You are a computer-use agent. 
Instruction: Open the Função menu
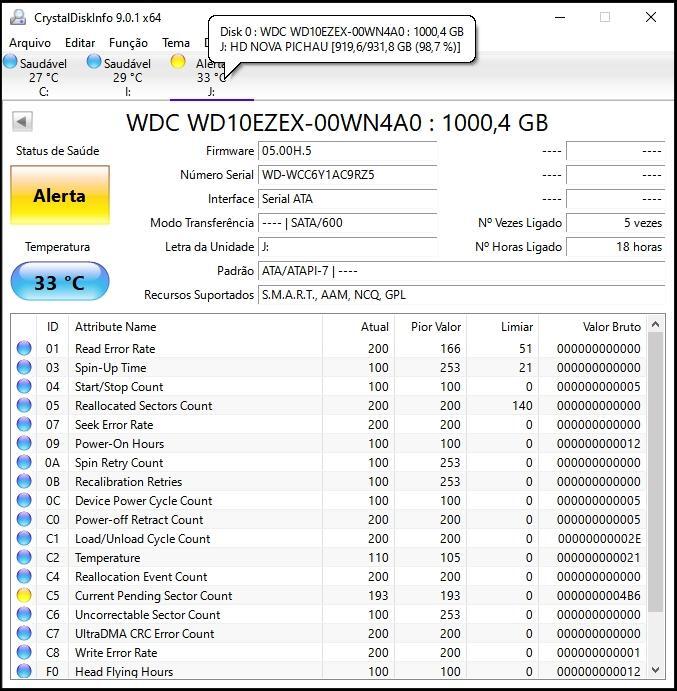tap(128, 43)
